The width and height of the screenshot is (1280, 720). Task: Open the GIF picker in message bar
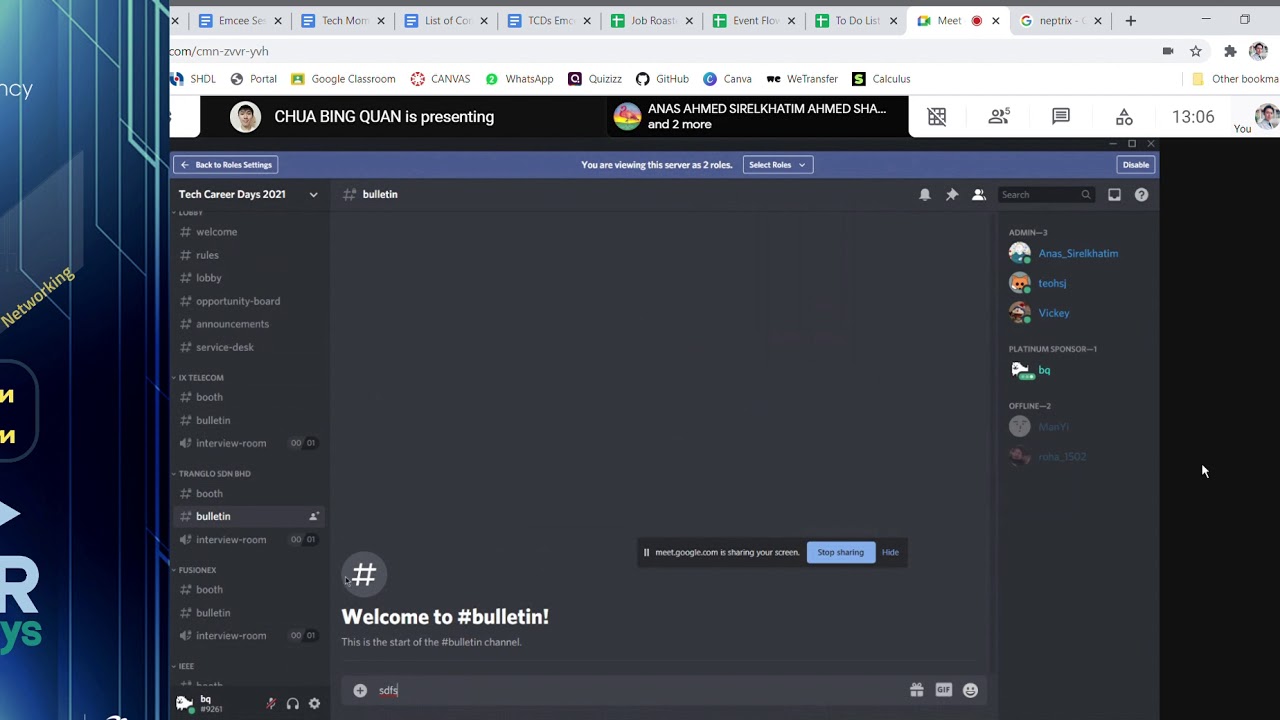click(x=943, y=690)
